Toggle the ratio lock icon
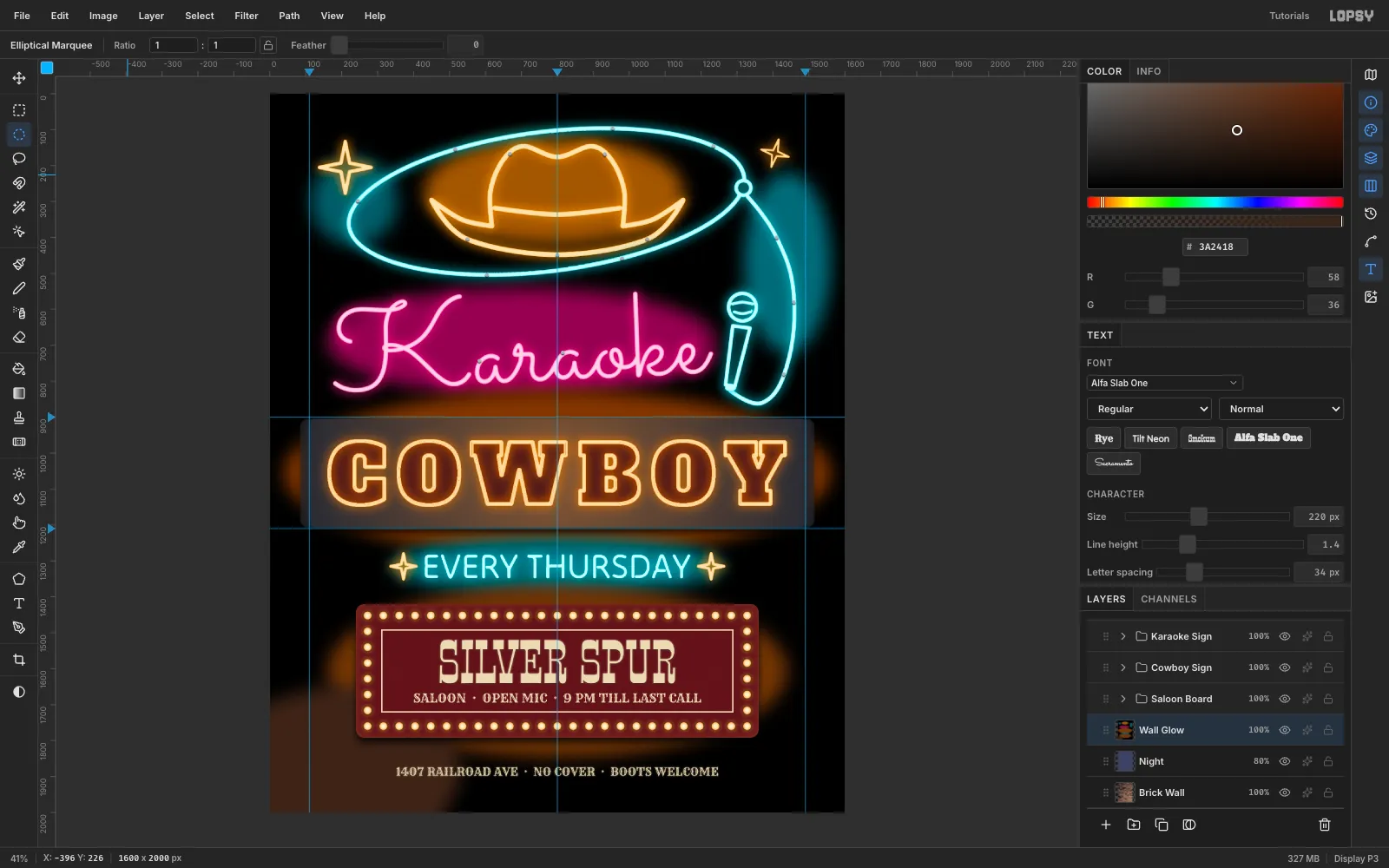Image resolution: width=1389 pixels, height=868 pixels. 268,45
